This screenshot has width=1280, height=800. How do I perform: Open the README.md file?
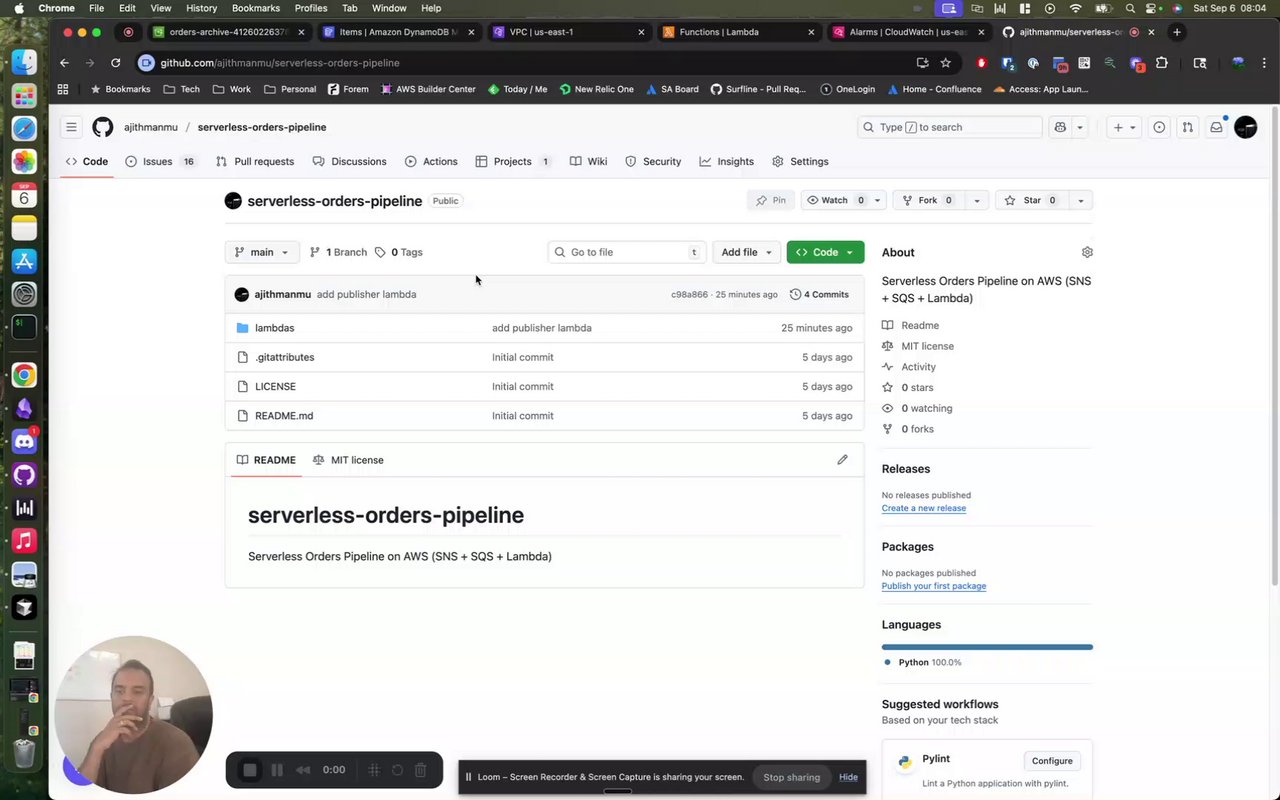pyautogui.click(x=284, y=415)
